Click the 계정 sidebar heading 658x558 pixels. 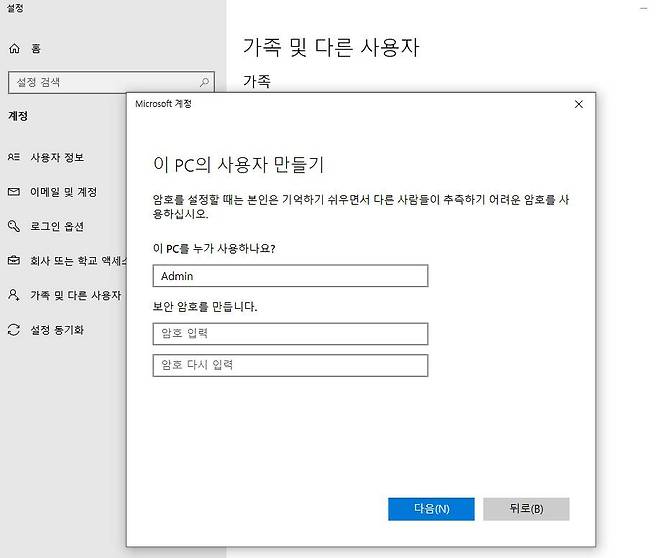point(18,116)
